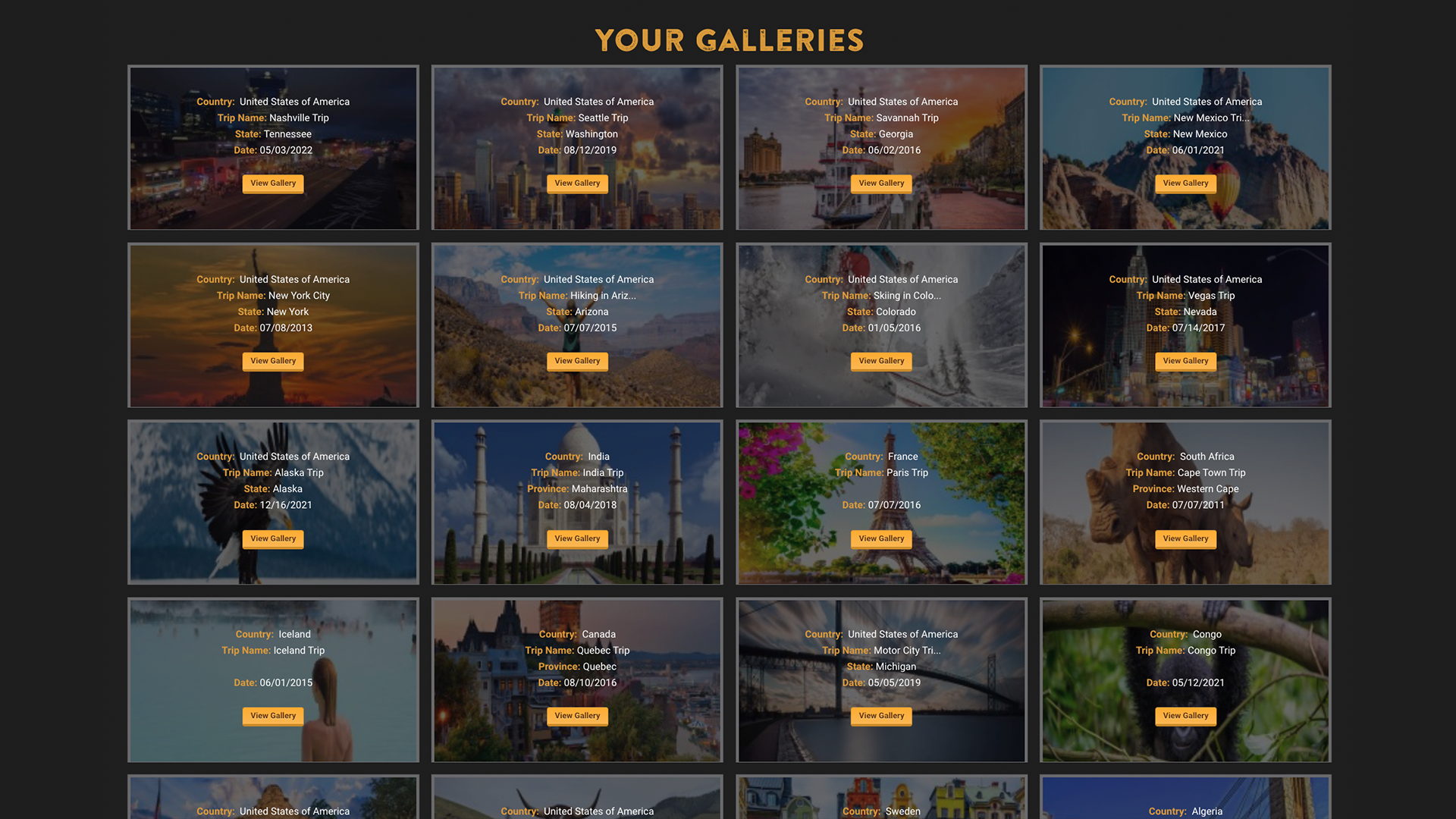Image resolution: width=1456 pixels, height=819 pixels.
Task: View the Alaska Trip gallery
Action: [x=273, y=538]
